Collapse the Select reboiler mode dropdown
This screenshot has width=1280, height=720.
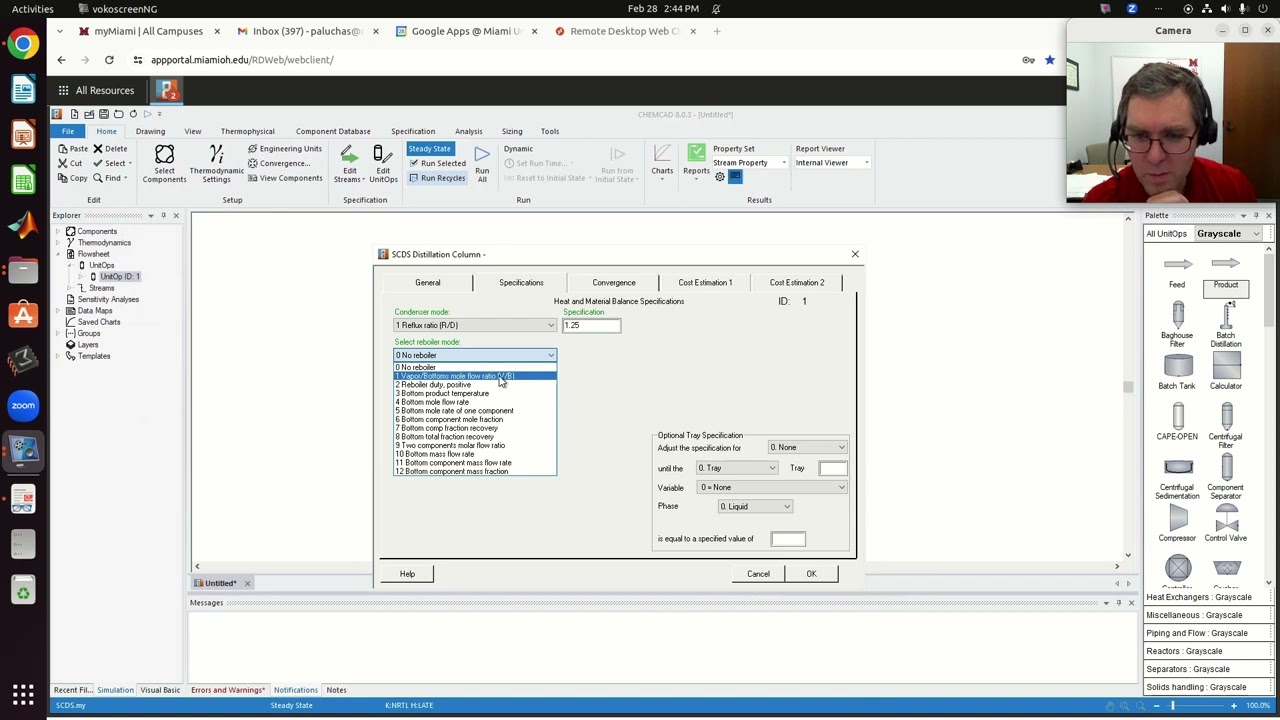pyautogui.click(x=475, y=355)
